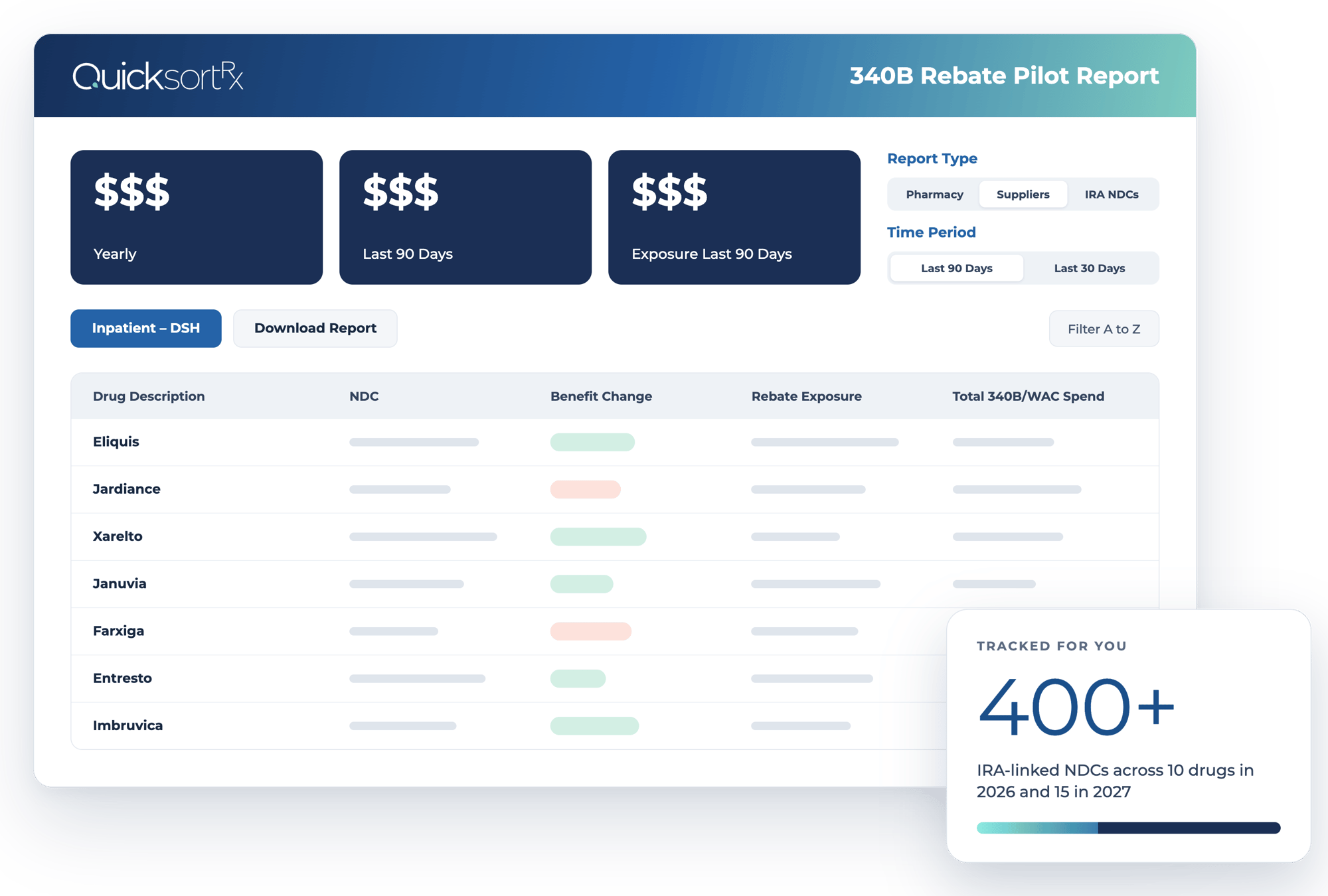Select the Entresto row name

(x=122, y=678)
